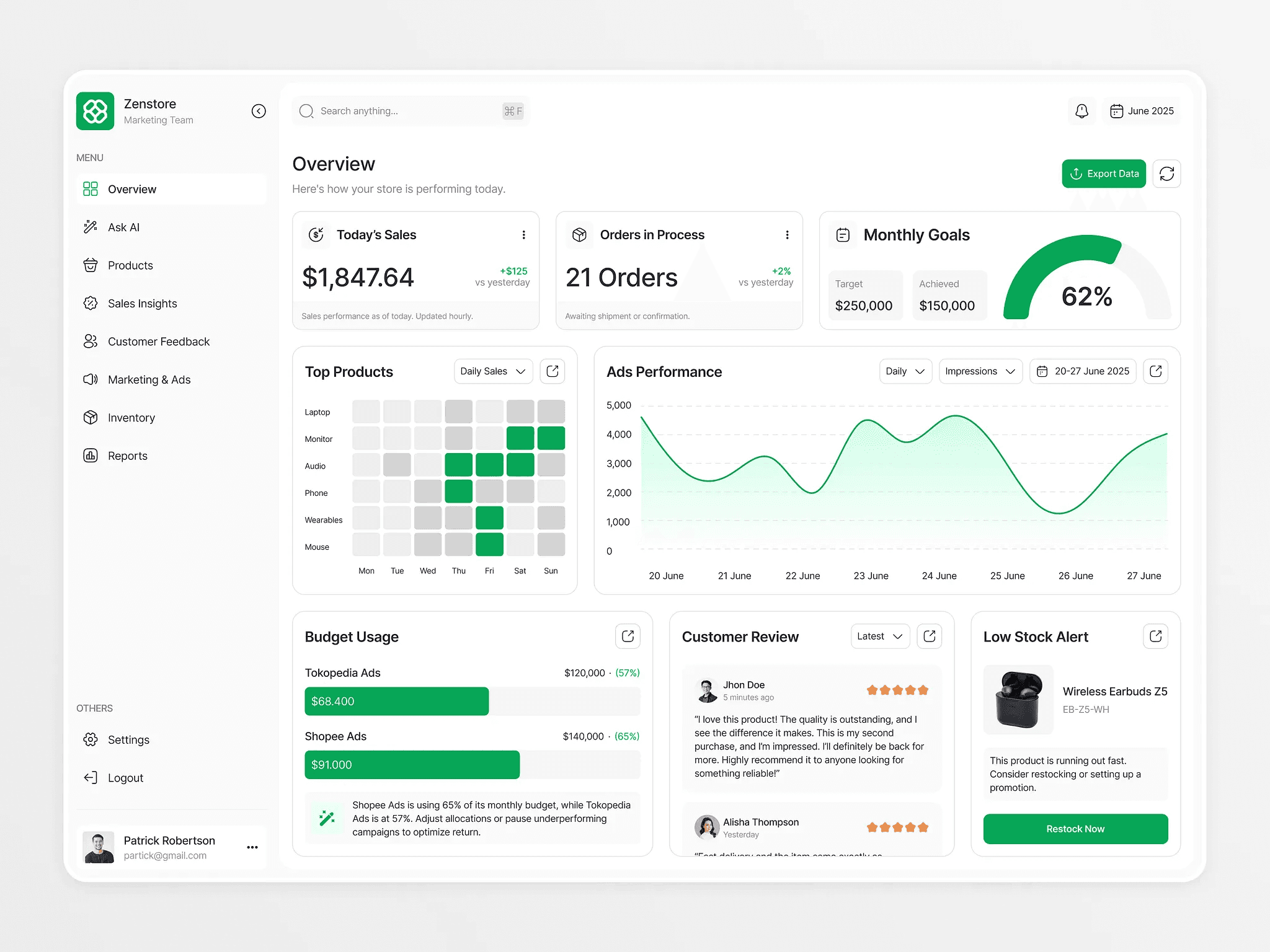Open the Daily interval dropdown in Ads Performance

pos(905,371)
